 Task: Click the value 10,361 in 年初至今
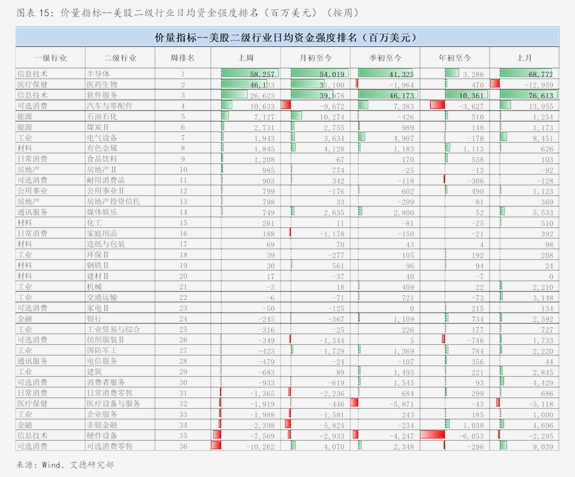471,96
